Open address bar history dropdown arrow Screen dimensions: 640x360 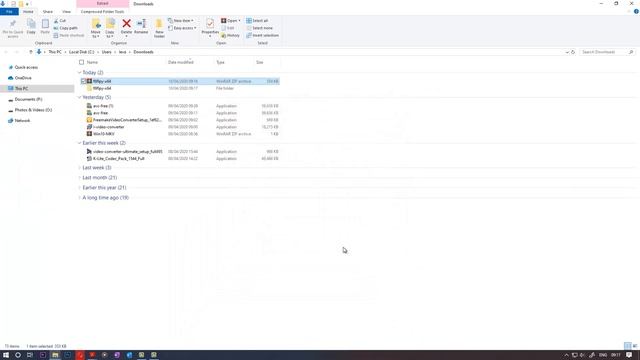click(x=567, y=52)
